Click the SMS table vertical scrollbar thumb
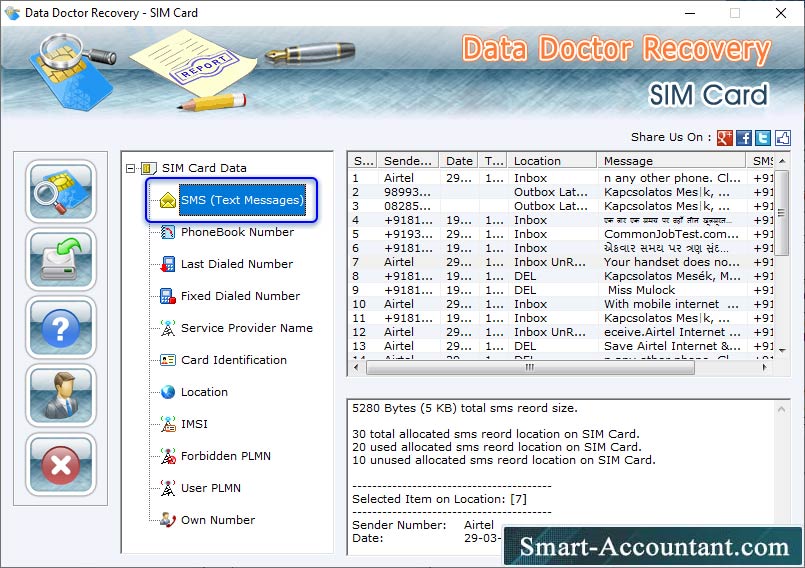Viewport: 805px width, 568px height. coord(782,213)
